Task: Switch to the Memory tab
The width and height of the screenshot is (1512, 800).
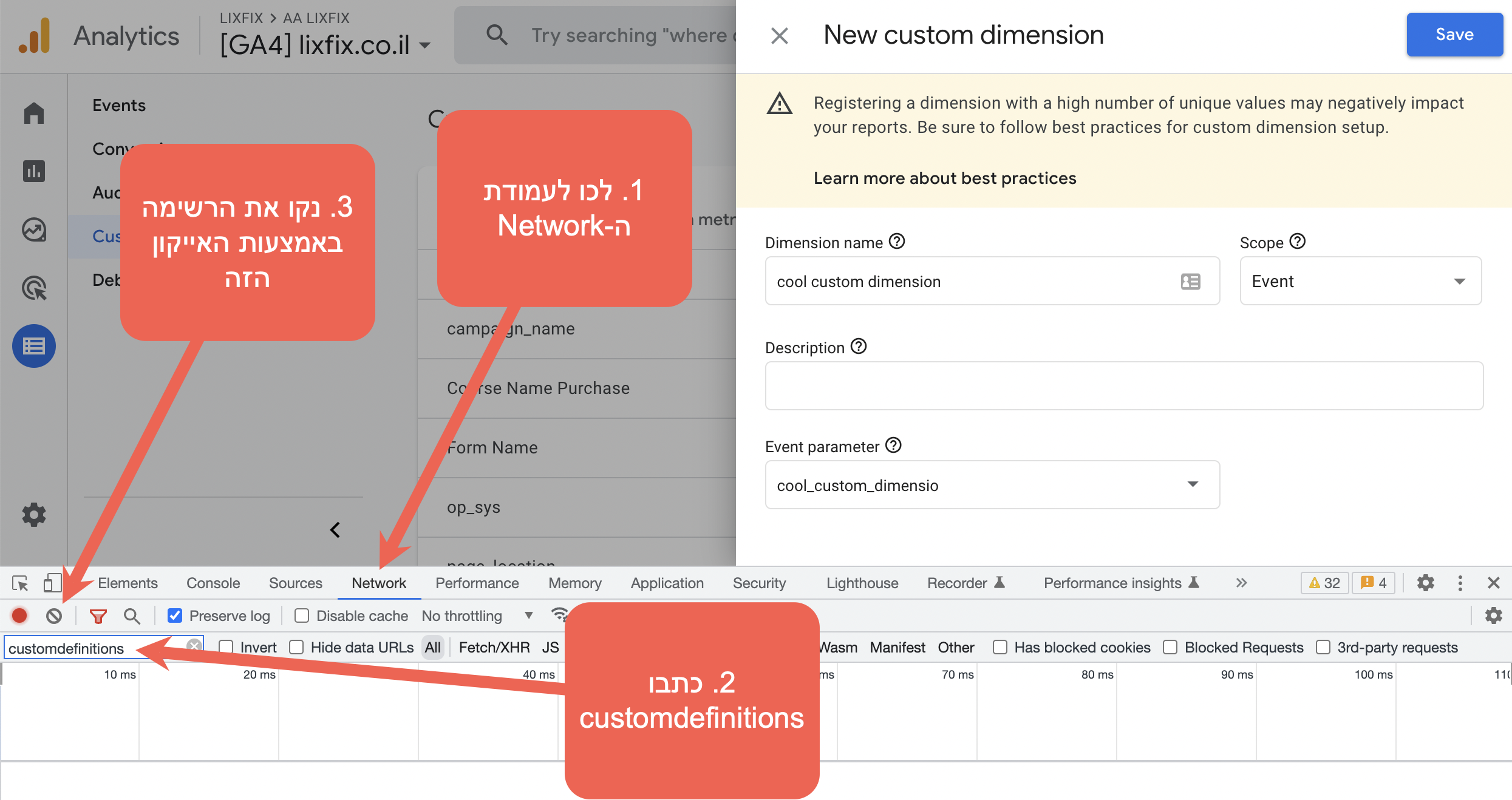Action: (x=575, y=583)
